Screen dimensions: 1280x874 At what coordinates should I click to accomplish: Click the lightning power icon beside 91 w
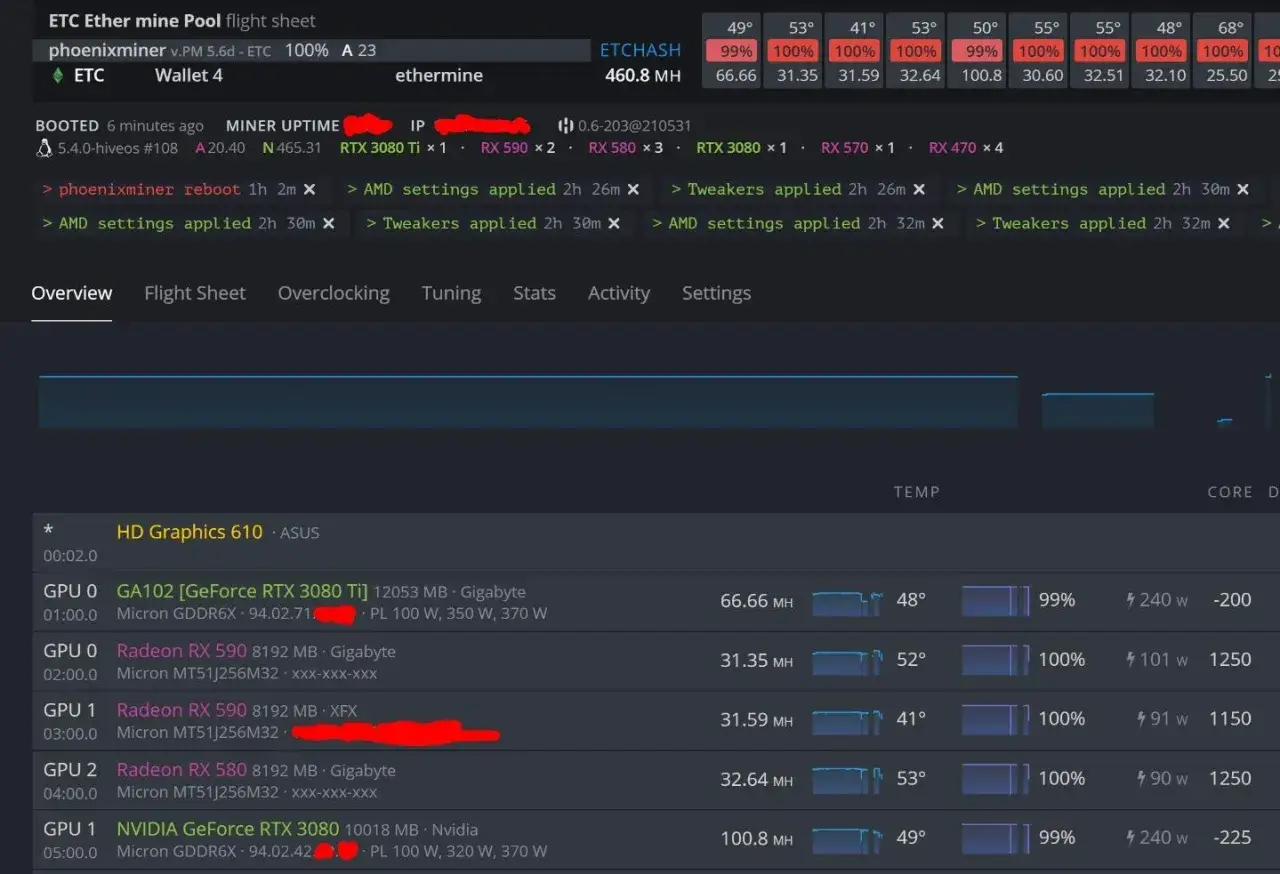[x=1141, y=719]
